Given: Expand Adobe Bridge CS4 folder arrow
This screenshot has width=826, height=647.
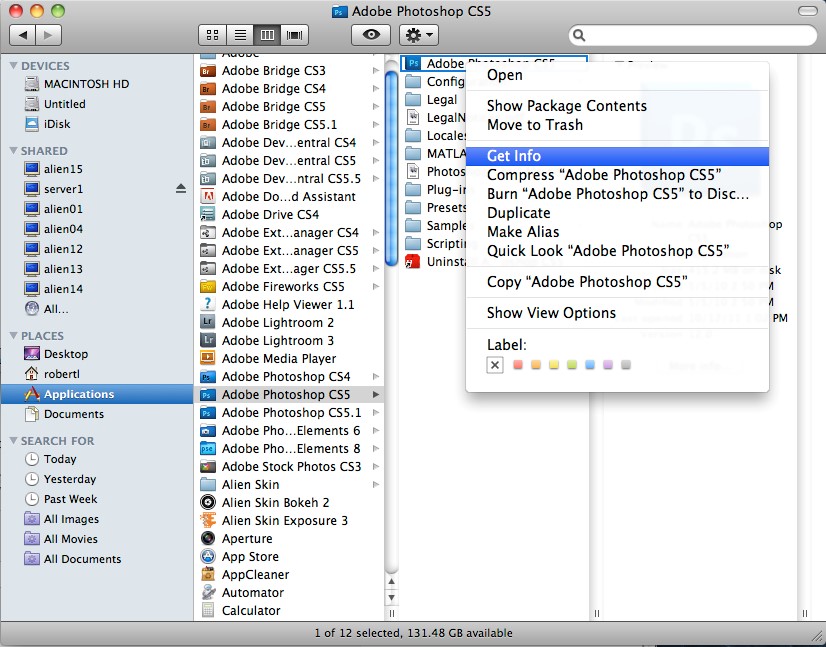Looking at the screenshot, I should coord(376,89).
